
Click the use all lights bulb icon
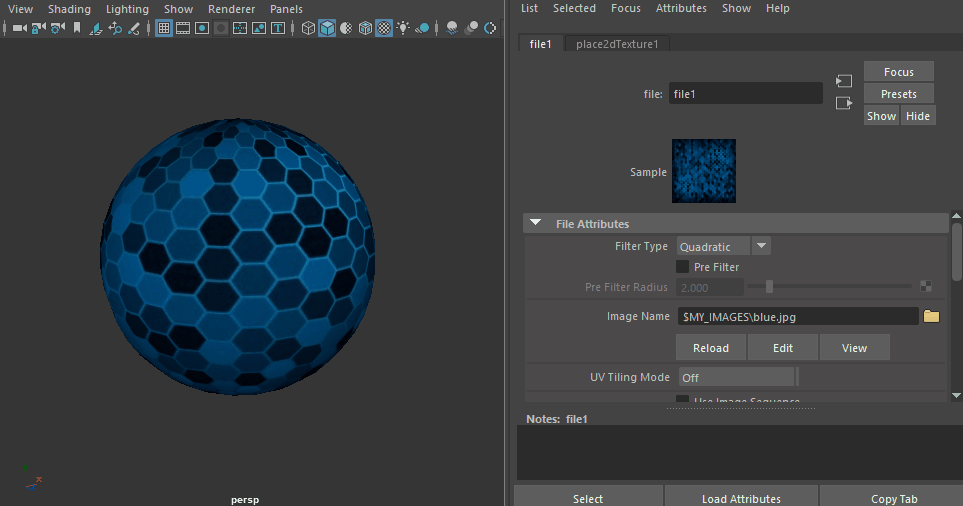tap(402, 28)
